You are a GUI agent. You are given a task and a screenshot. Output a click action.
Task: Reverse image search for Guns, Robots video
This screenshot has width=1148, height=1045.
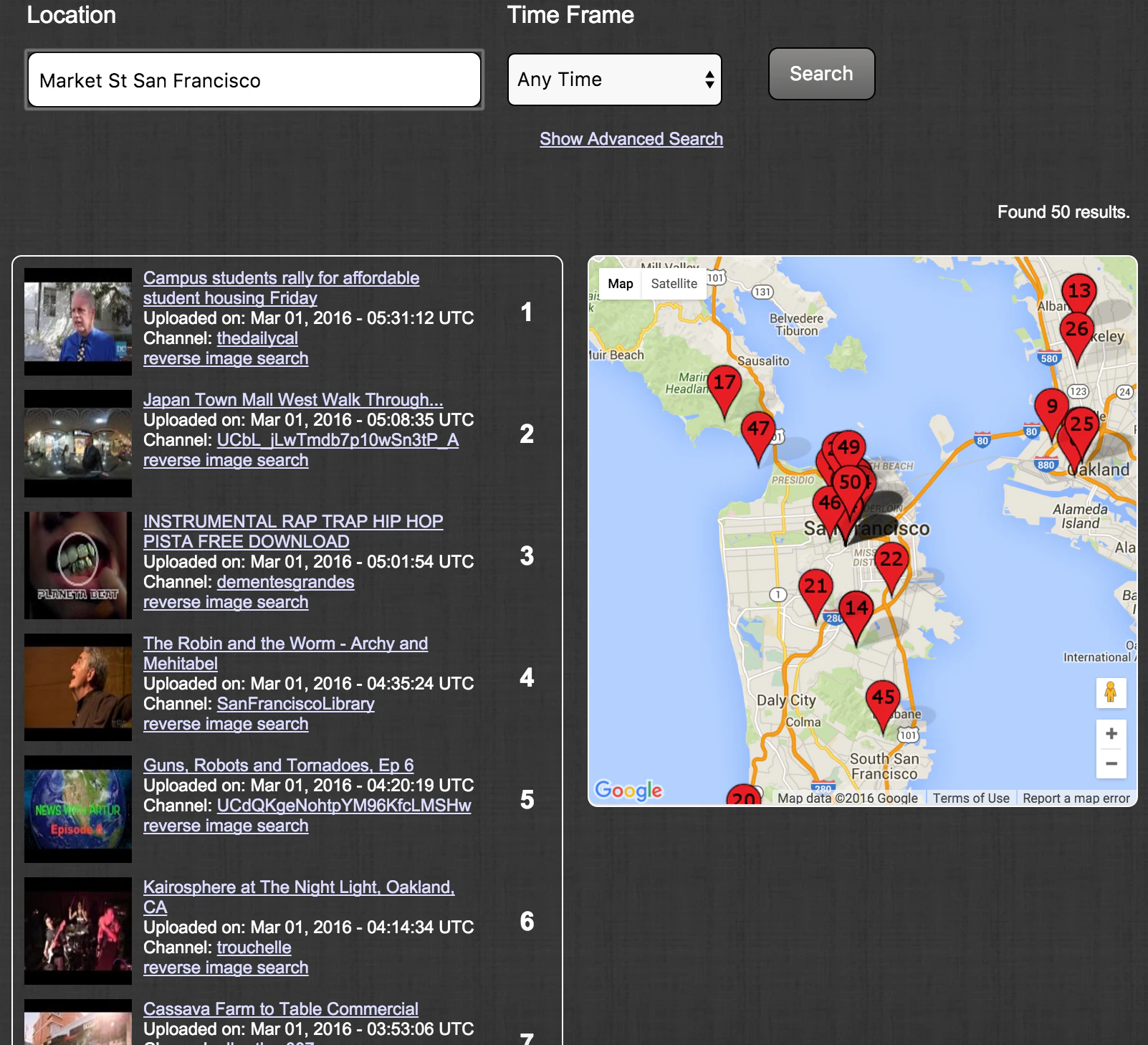pos(226,826)
